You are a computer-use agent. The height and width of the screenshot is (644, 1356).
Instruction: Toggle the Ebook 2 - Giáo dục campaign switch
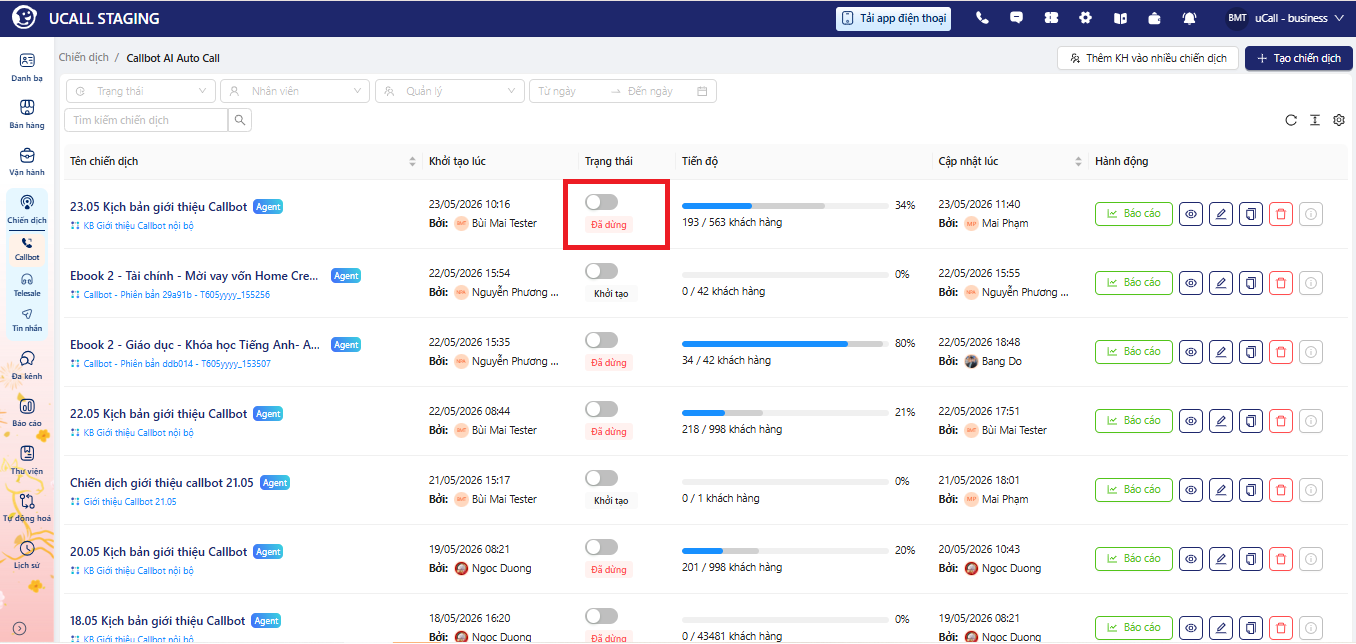(x=601, y=340)
